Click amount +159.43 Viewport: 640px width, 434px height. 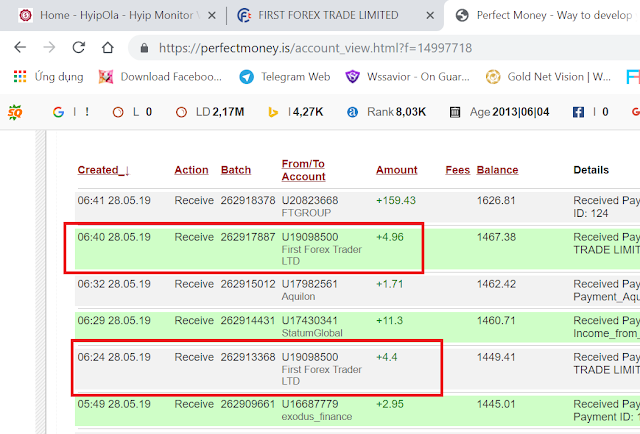396,200
